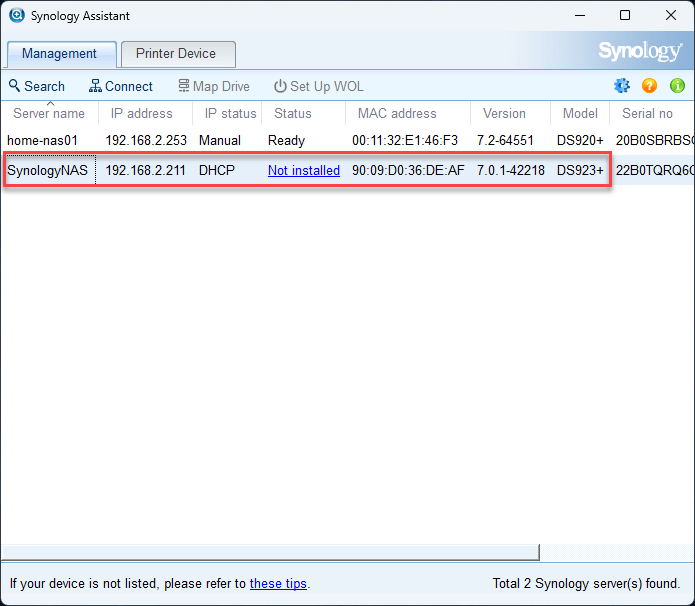The width and height of the screenshot is (695, 606).
Task: Switch to the Printer Device tab
Action: [x=178, y=54]
